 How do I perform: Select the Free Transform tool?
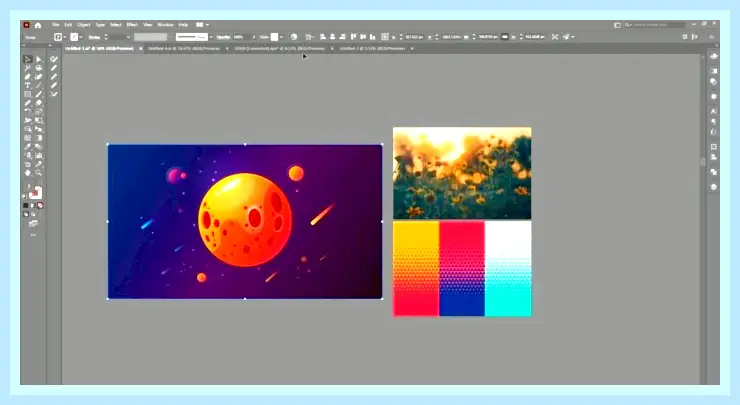(39, 120)
